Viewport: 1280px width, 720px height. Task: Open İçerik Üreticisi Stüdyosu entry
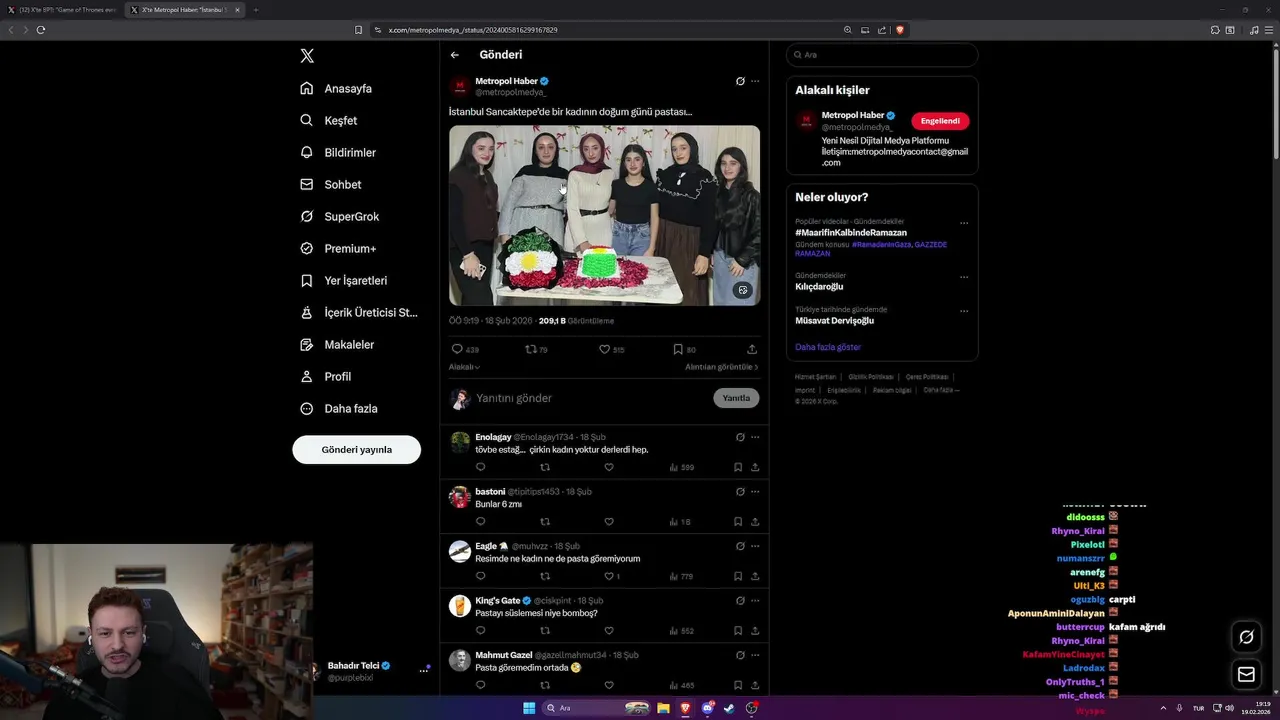359,312
